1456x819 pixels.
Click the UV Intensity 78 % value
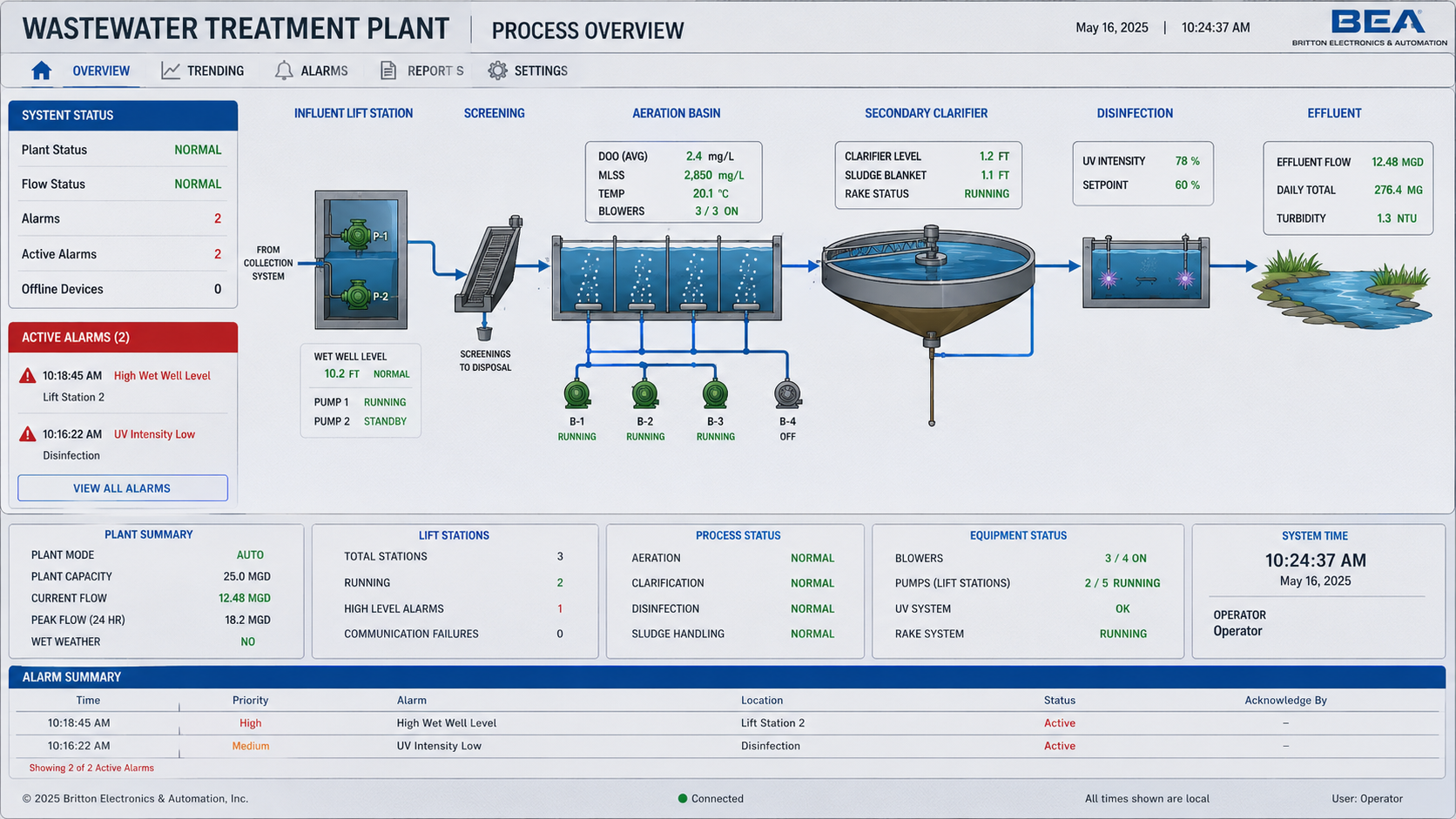pos(1187,161)
